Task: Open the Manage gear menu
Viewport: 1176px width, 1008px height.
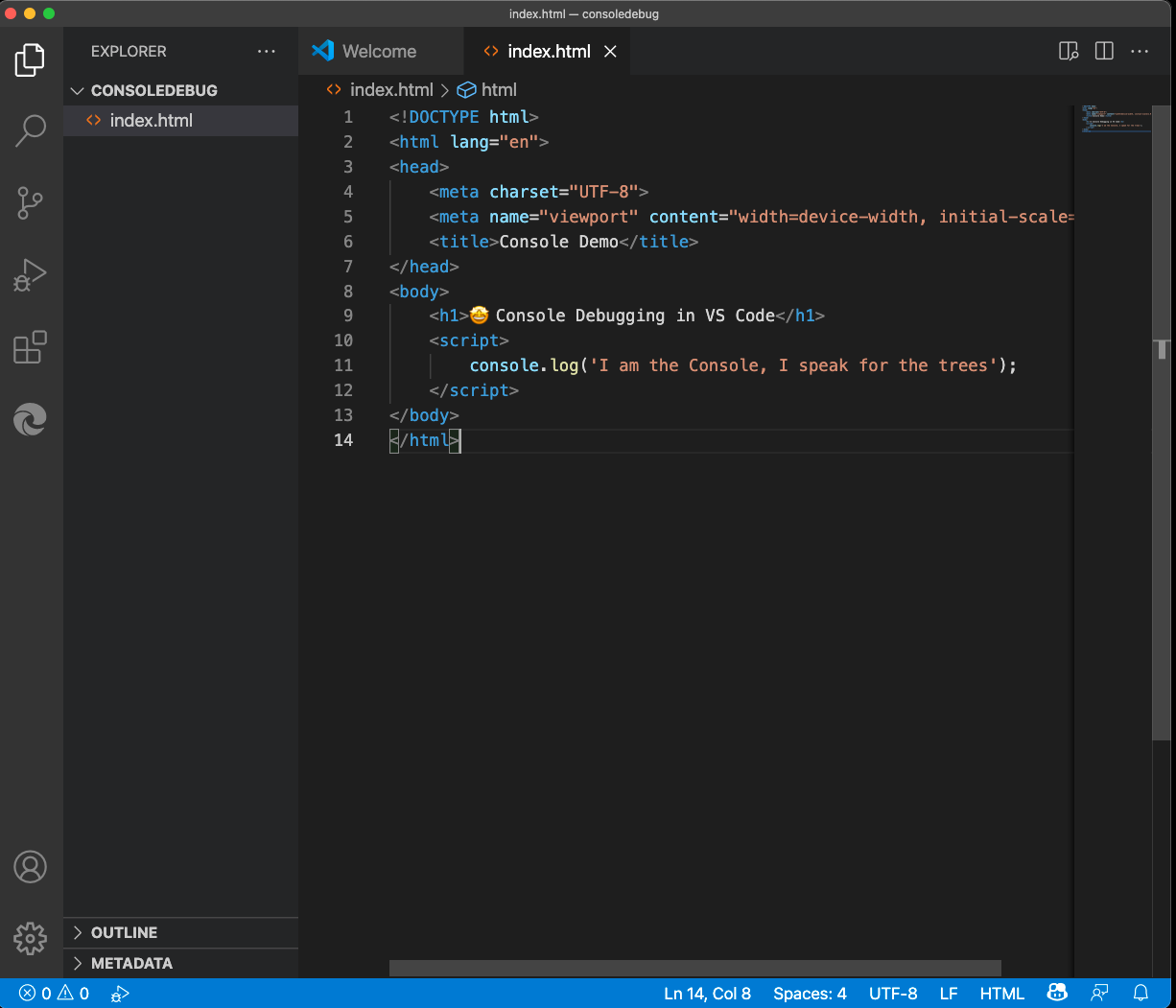Action: tap(30, 938)
